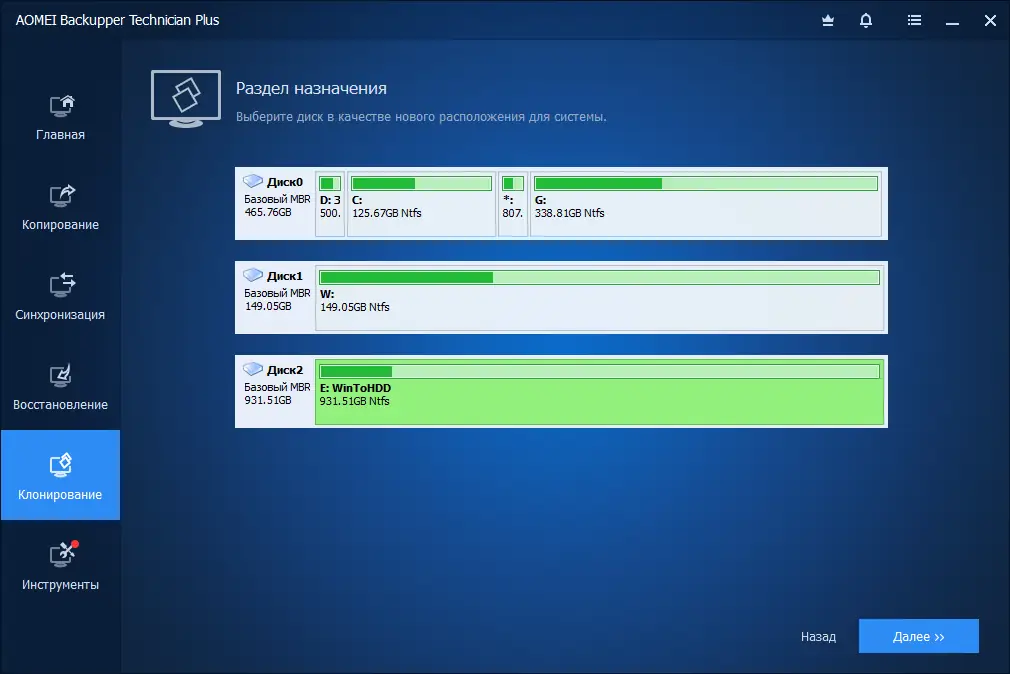This screenshot has width=1010, height=674.
Task: Click the clone monitor icon beside heading
Action: 186,99
